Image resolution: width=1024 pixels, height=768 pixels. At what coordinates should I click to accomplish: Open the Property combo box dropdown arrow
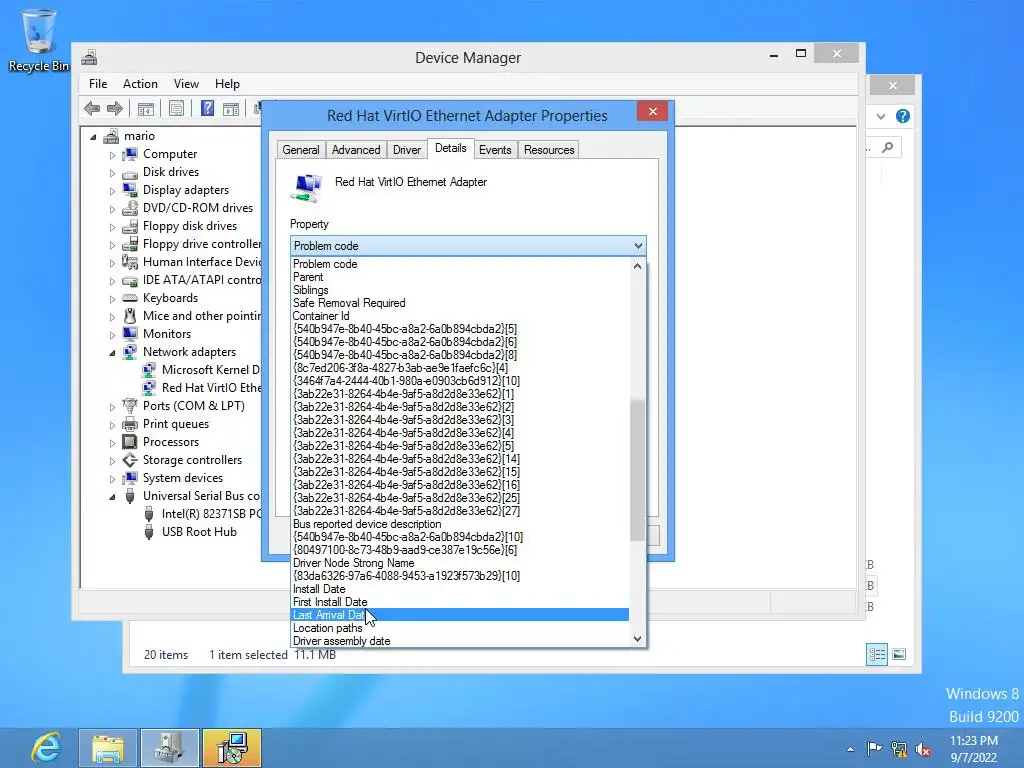638,246
